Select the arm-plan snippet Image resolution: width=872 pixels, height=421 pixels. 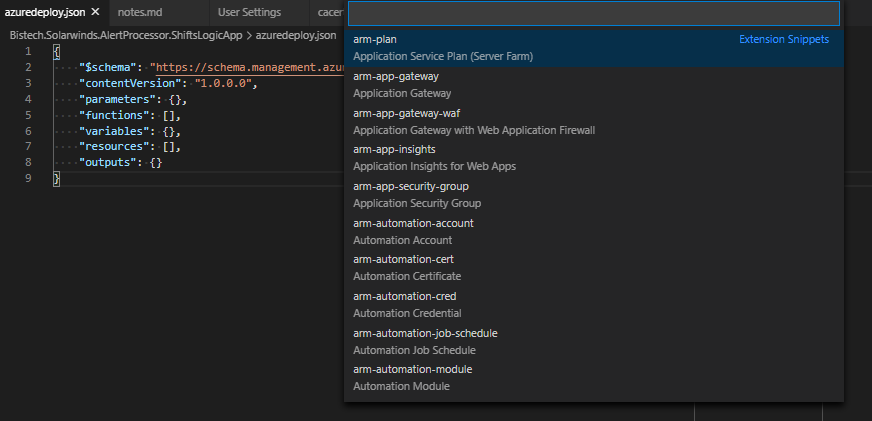pos(593,47)
